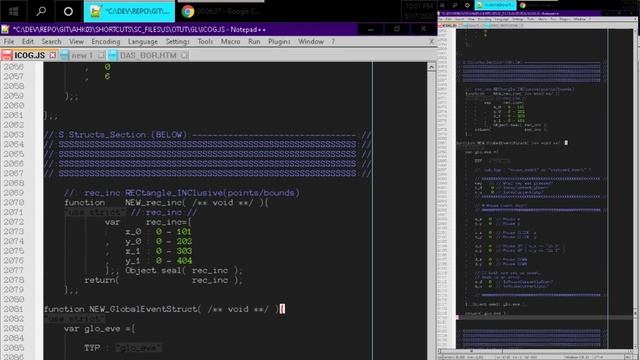Open the Encoding menu

click(x=106, y=42)
